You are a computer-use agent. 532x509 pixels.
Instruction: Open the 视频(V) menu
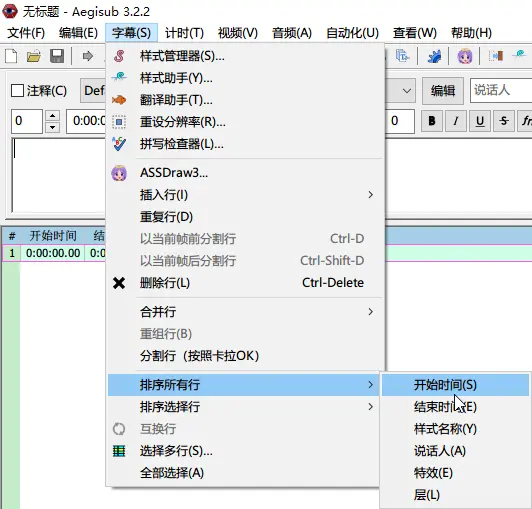[238, 33]
